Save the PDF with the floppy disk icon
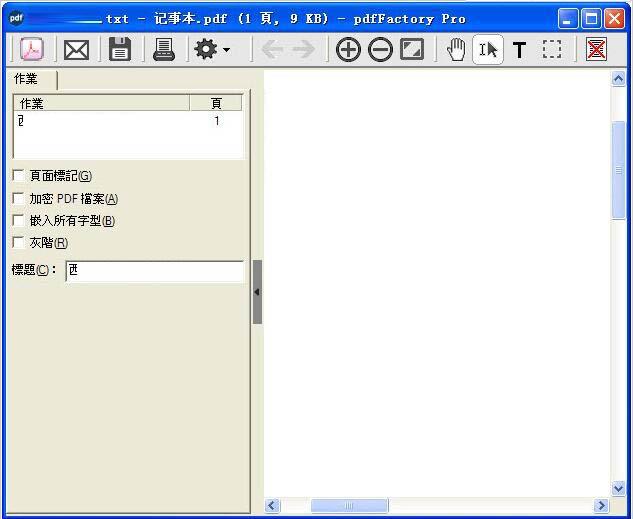633x519 pixels. (120, 49)
